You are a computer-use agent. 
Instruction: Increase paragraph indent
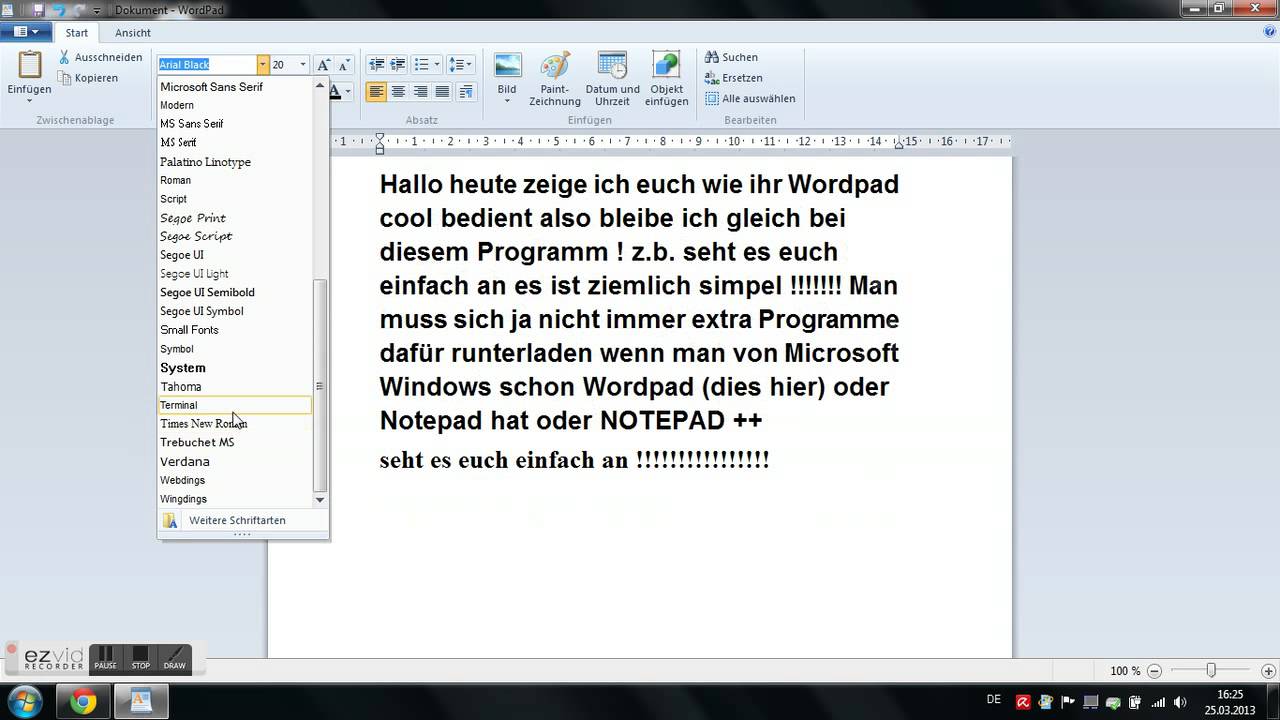[398, 64]
